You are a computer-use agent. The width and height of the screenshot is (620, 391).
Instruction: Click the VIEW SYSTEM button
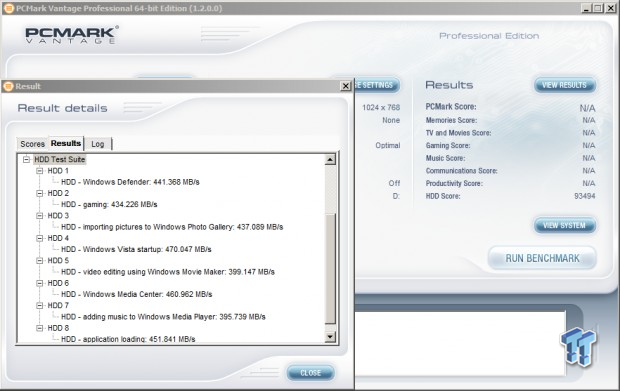pyautogui.click(x=564, y=225)
